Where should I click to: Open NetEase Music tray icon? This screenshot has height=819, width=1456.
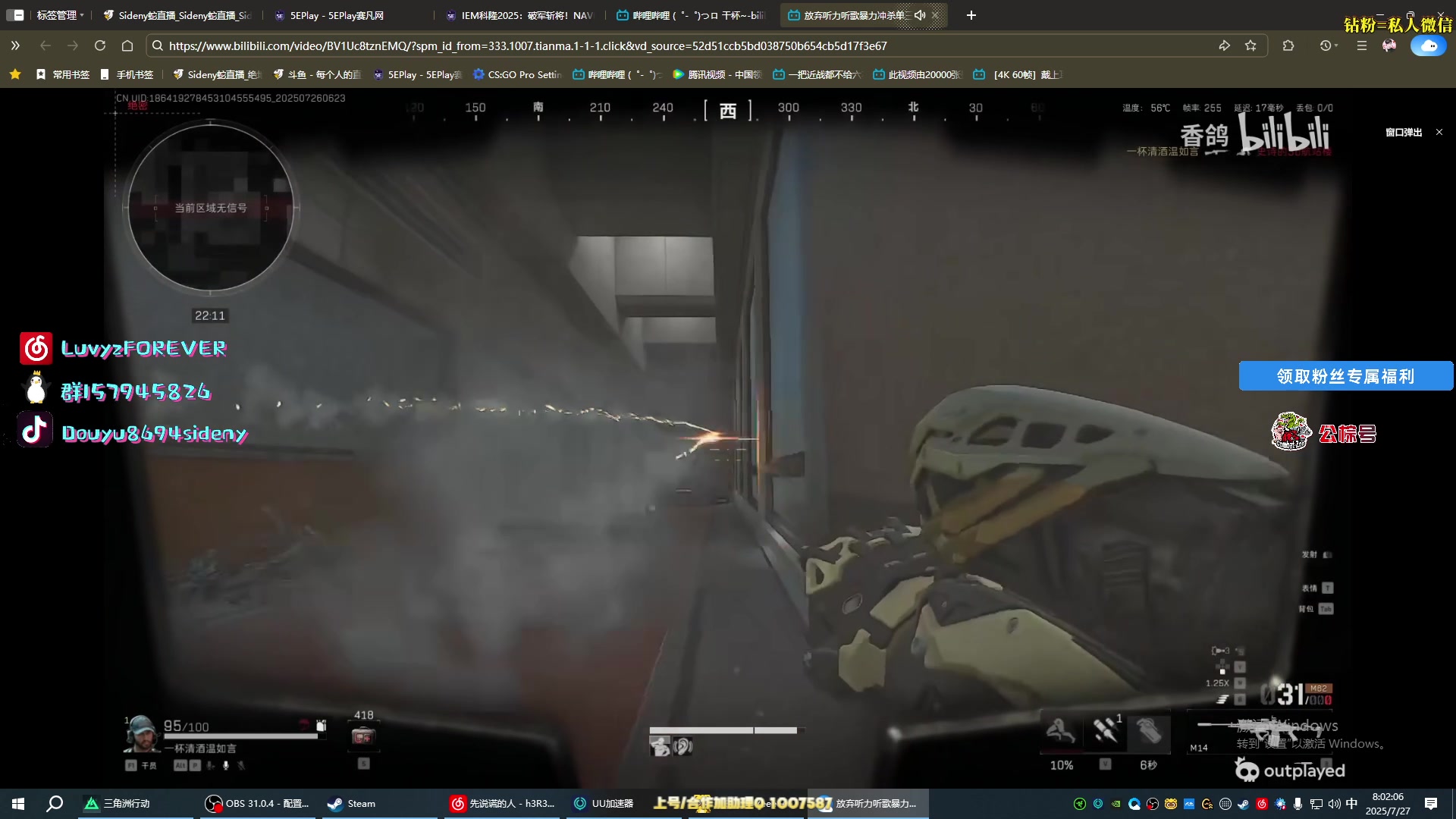point(1262,804)
